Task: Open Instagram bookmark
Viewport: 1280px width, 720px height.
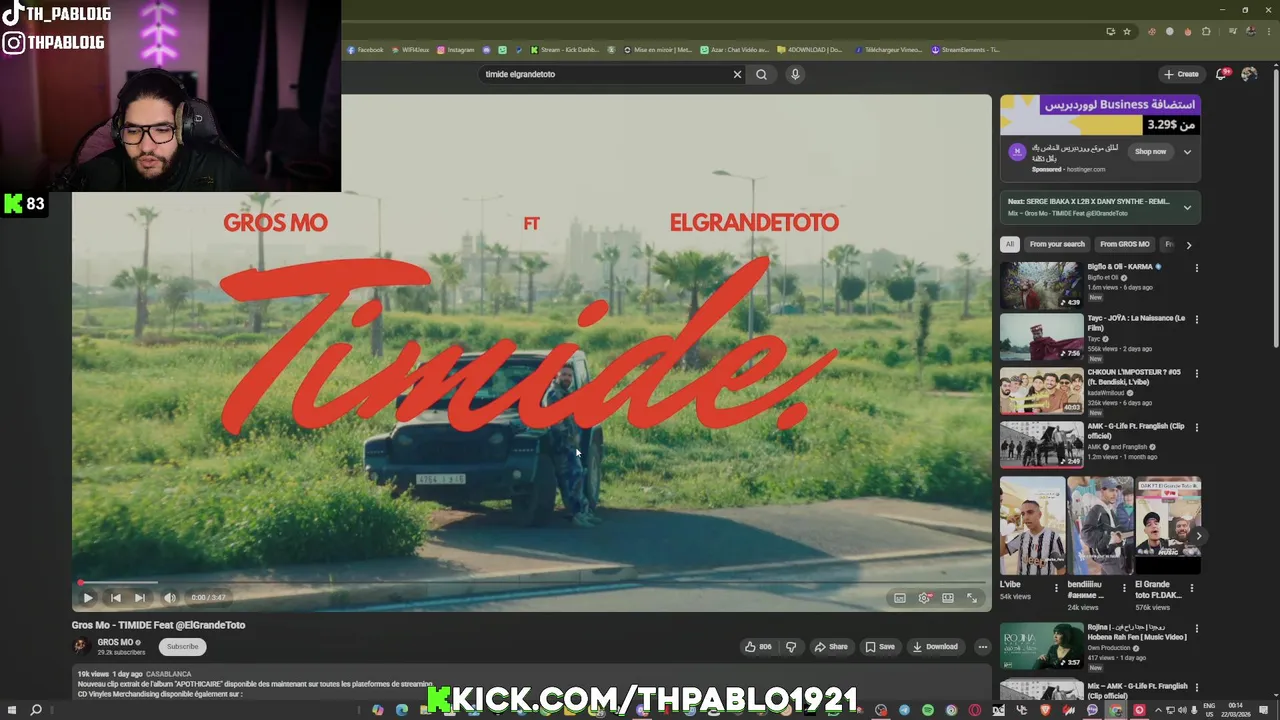Action: (456, 50)
